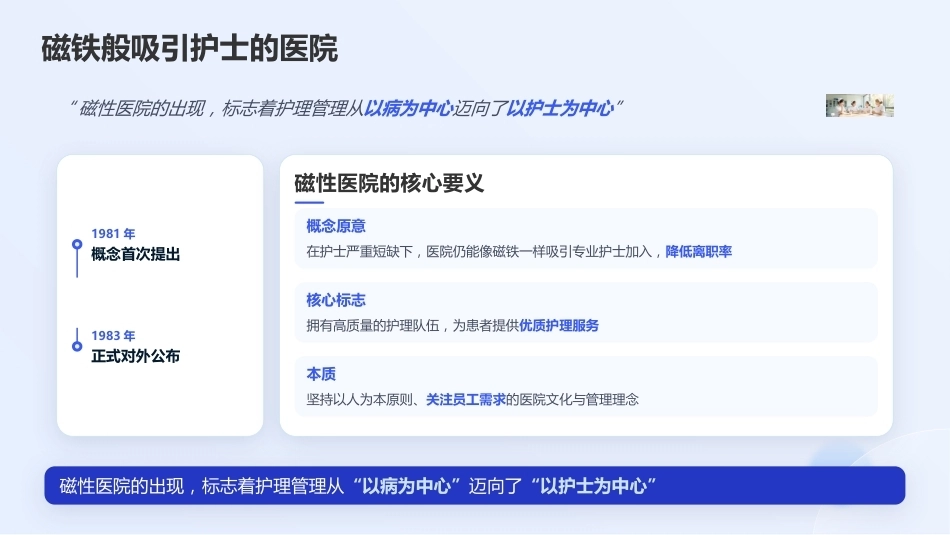Click the blue bottom banner summary text
The width and height of the screenshot is (950, 535).
[x=358, y=486]
